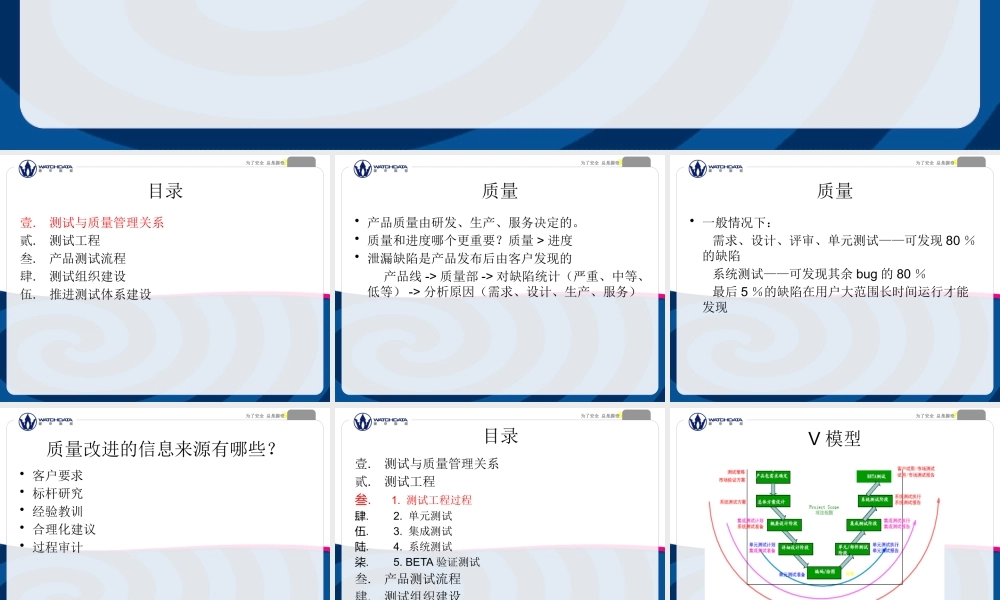The image size is (1000, 600).
Task: Click sub-item 3. 集成测试
Action: pyautogui.click(x=422, y=530)
